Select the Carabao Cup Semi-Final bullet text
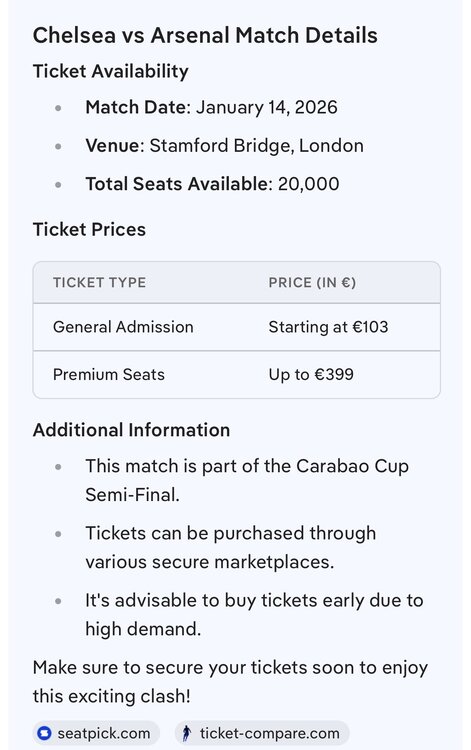471x750 pixels. click(x=247, y=480)
